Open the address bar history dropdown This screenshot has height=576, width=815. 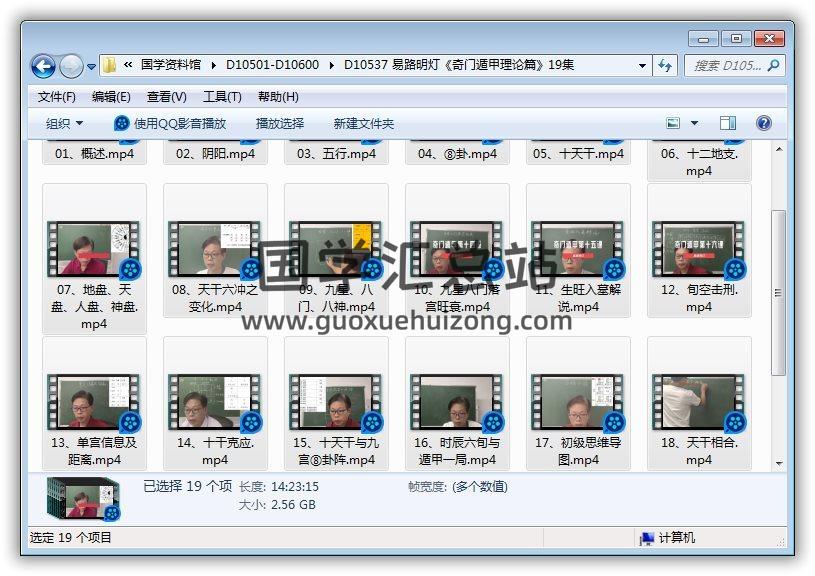[x=642, y=66]
